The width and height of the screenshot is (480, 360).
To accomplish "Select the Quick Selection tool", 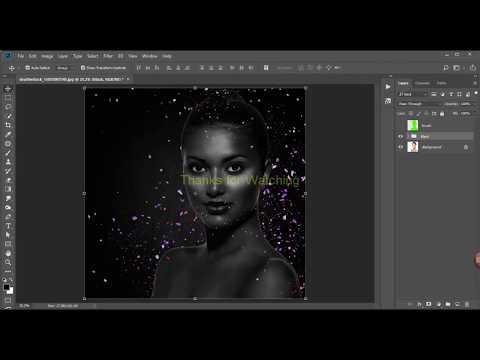I will point(8,116).
